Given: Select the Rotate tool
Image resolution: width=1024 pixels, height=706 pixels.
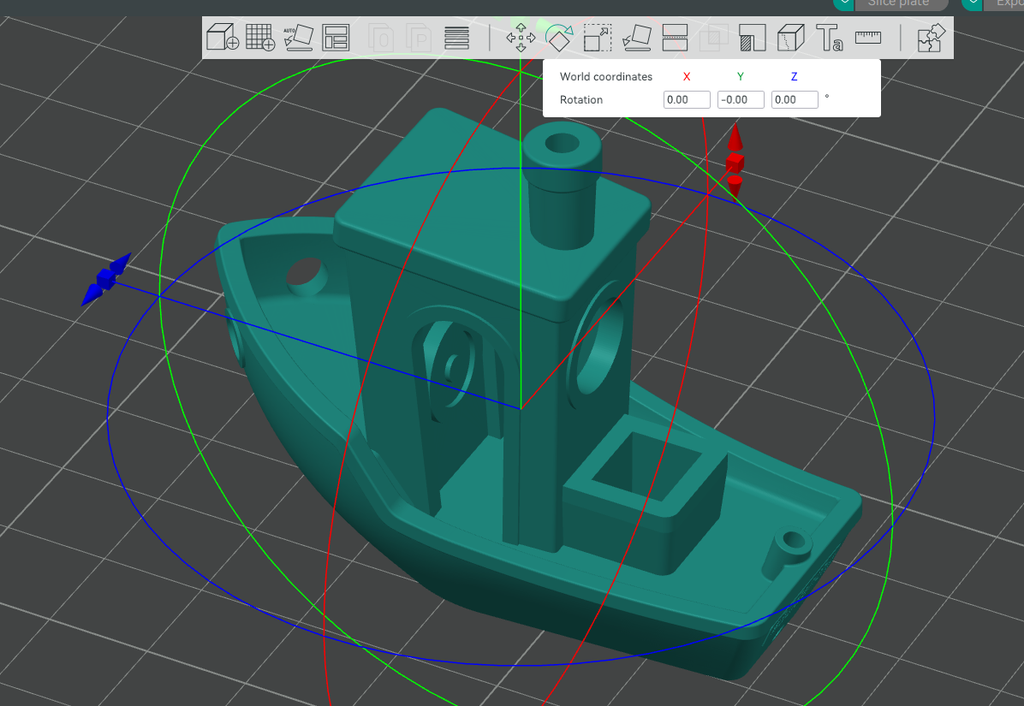Looking at the screenshot, I should click(x=559, y=40).
